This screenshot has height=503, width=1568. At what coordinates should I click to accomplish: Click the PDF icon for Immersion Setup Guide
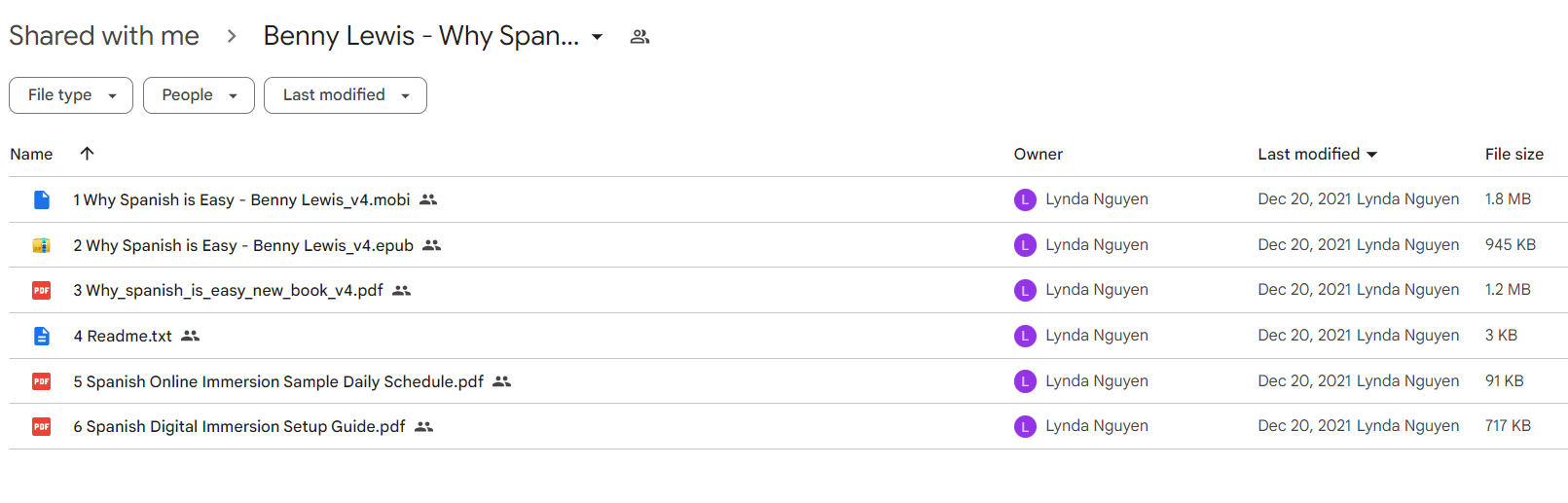[42, 426]
